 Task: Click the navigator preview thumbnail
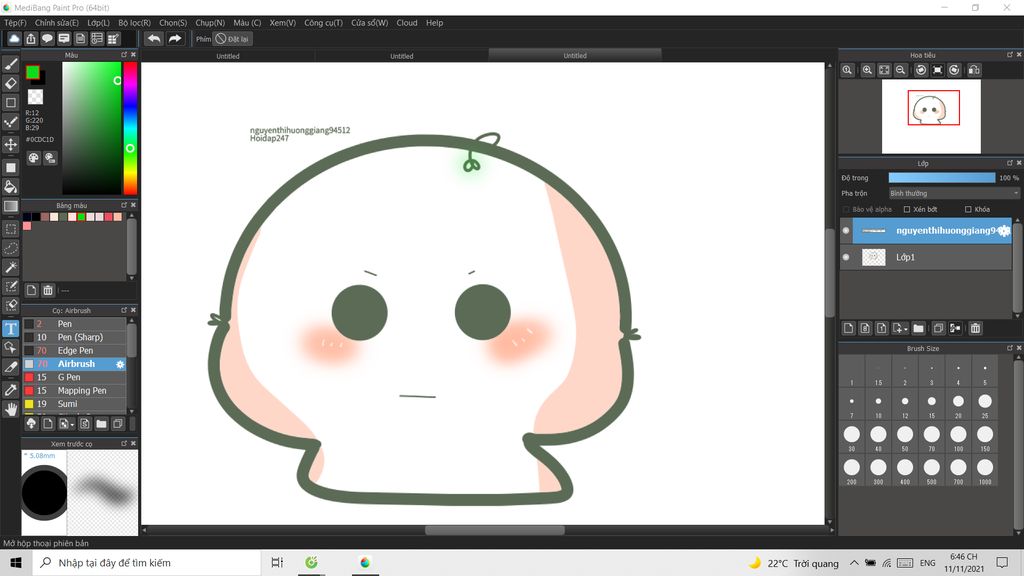(x=931, y=116)
